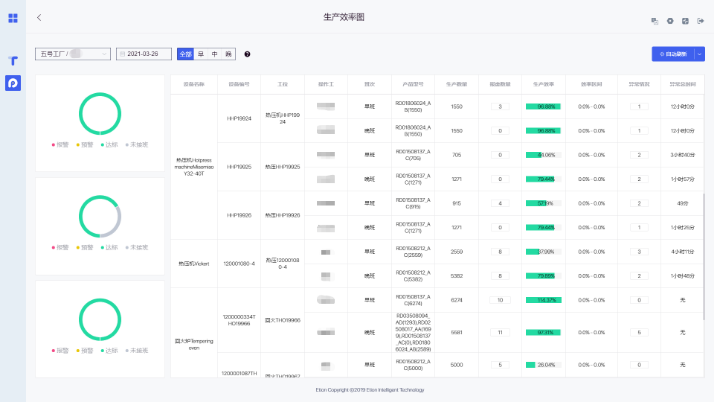Click production quantity 5000
714x402 pixels.
[457, 365]
